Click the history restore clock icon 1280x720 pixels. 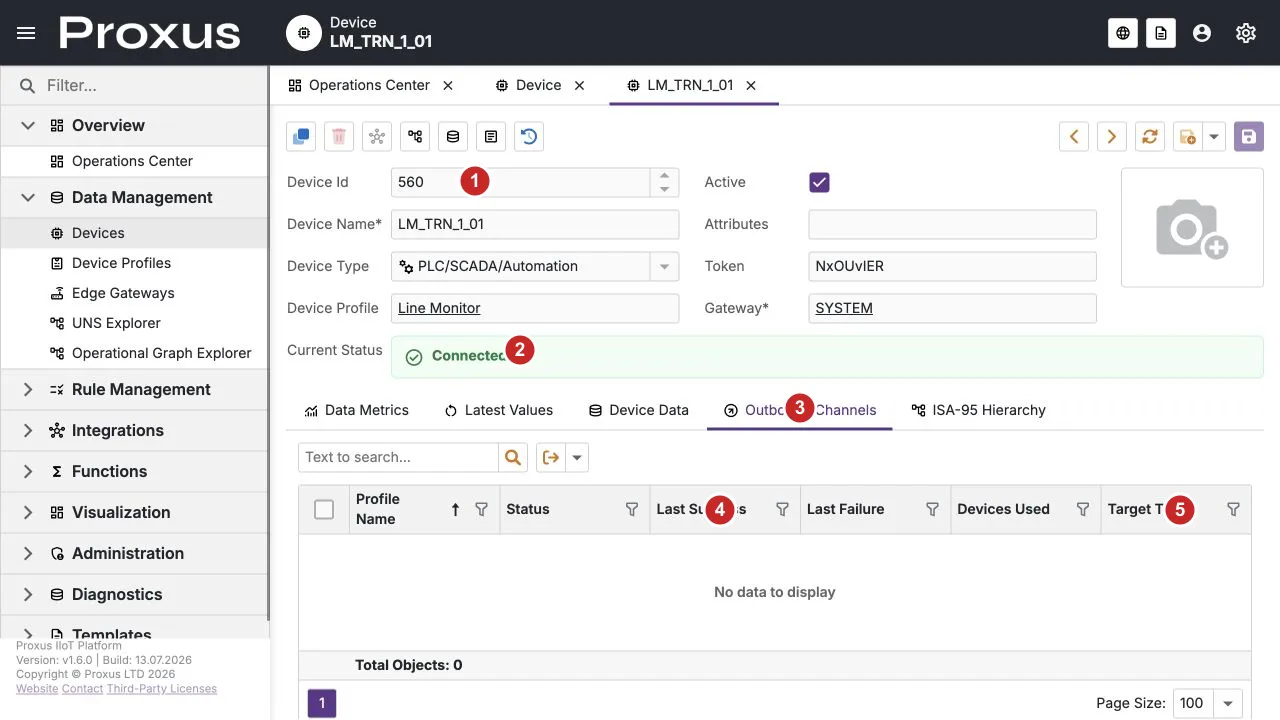click(x=529, y=136)
